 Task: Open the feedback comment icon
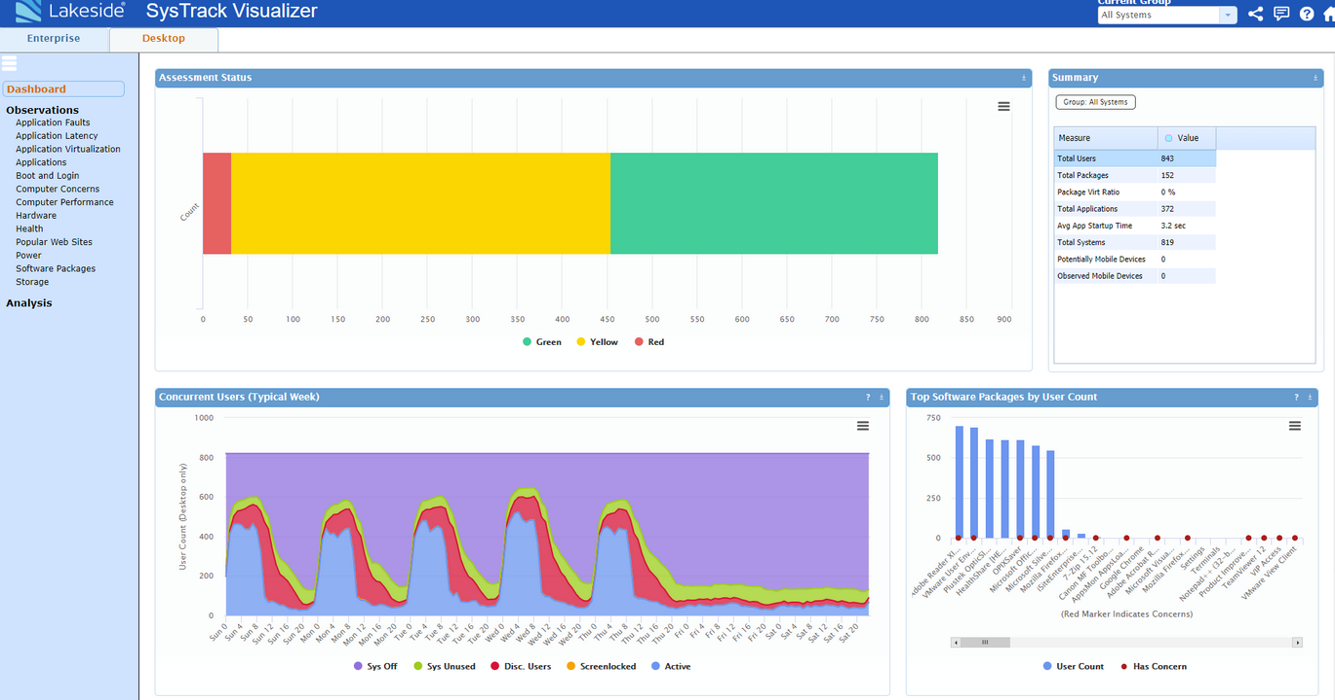[1281, 14]
